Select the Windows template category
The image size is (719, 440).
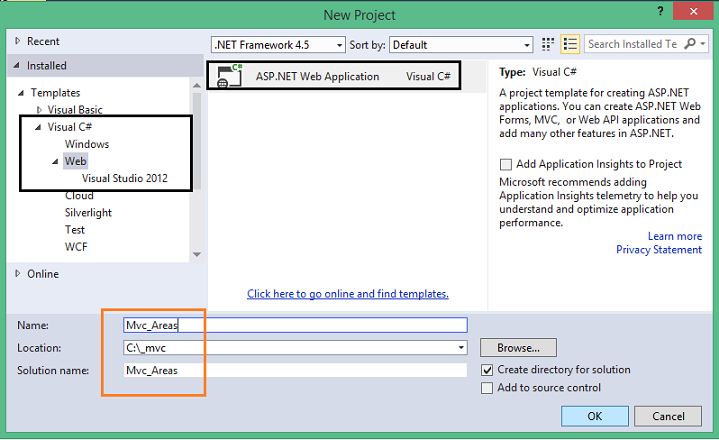click(87, 144)
